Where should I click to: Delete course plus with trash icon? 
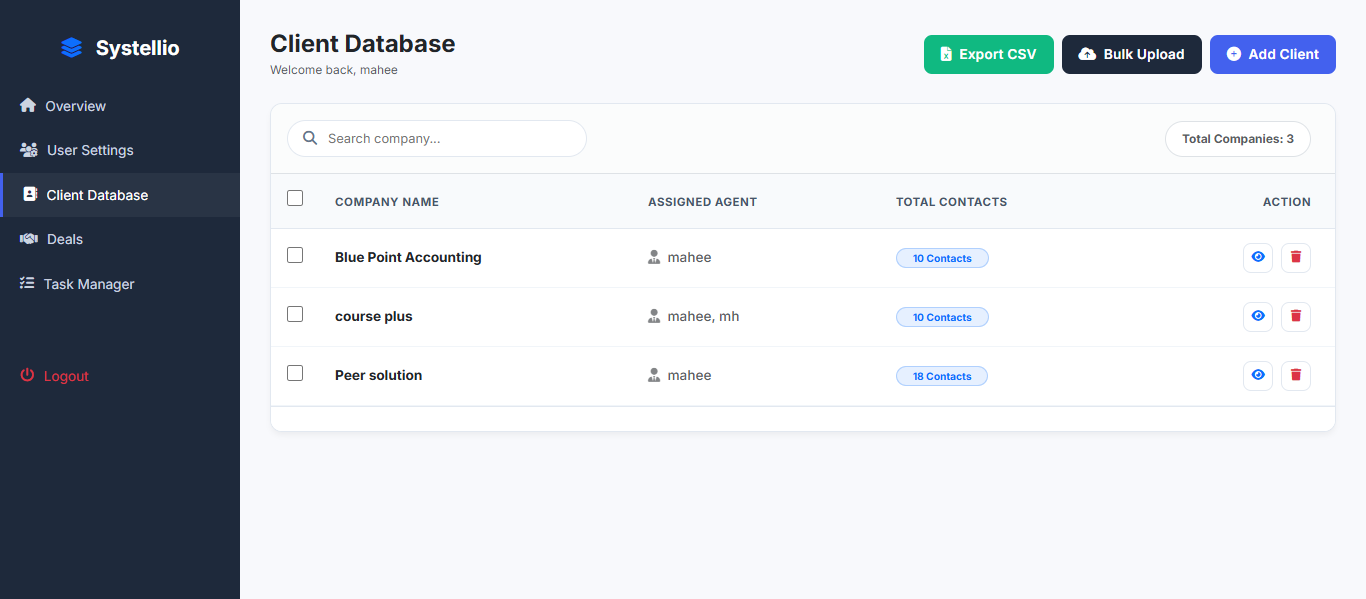(1296, 316)
